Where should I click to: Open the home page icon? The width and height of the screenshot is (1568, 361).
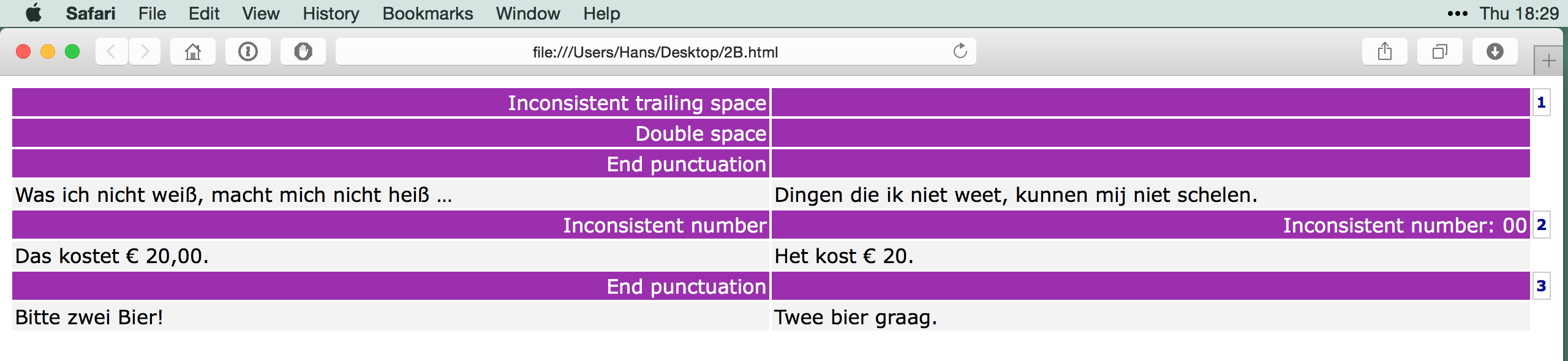(x=193, y=52)
